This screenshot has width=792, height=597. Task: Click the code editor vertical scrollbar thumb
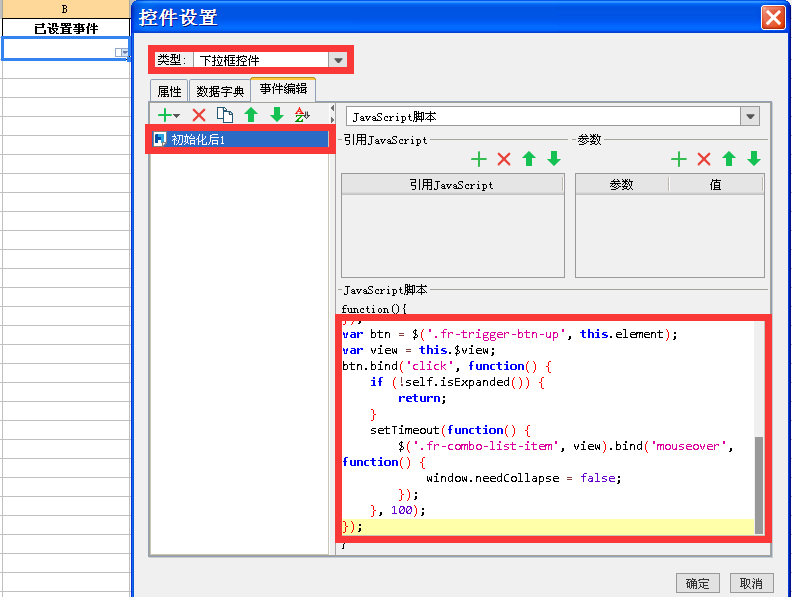[x=759, y=485]
